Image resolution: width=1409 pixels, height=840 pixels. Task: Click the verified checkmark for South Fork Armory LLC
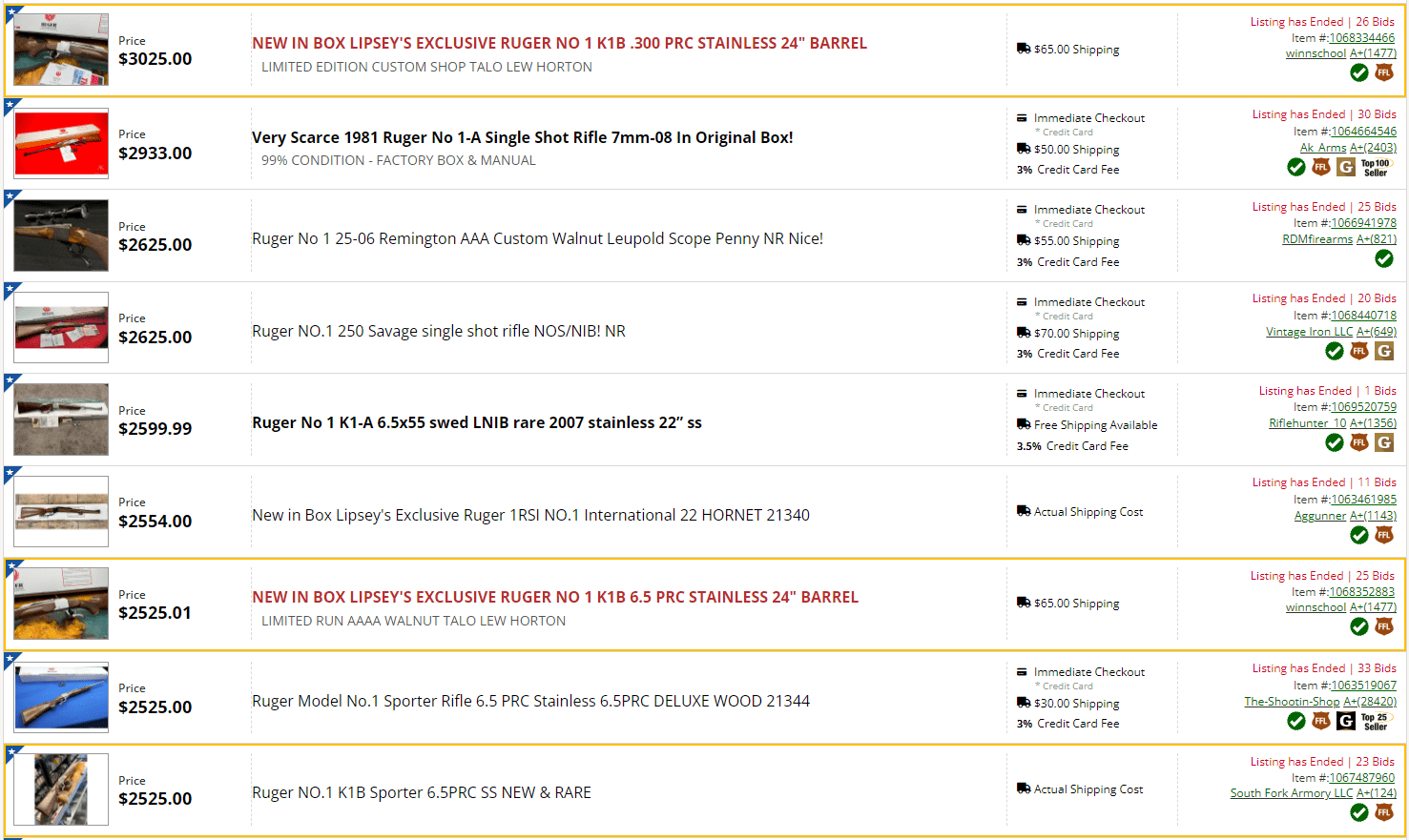click(x=1359, y=812)
